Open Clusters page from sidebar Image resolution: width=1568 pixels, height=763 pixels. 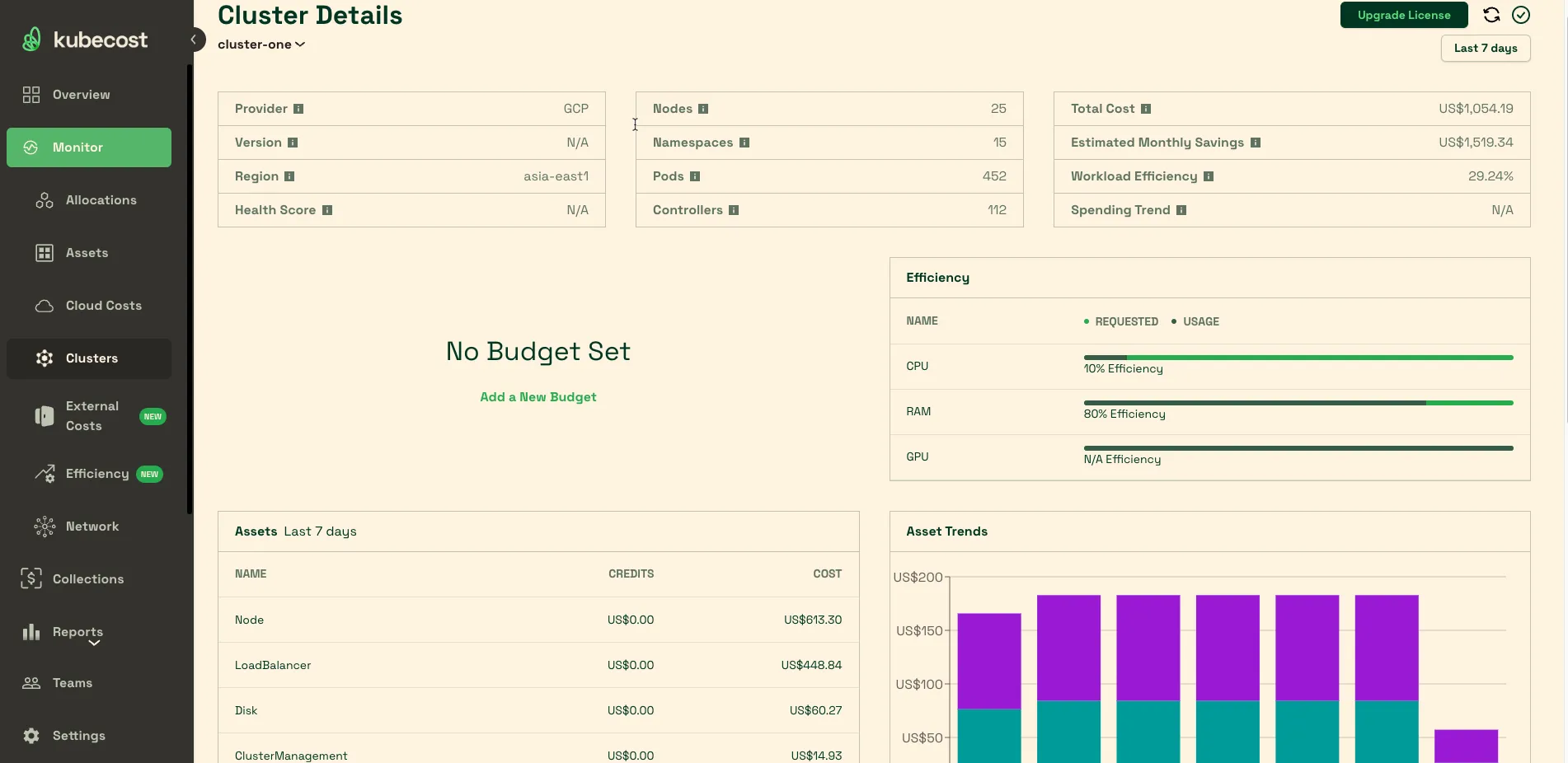click(89, 358)
